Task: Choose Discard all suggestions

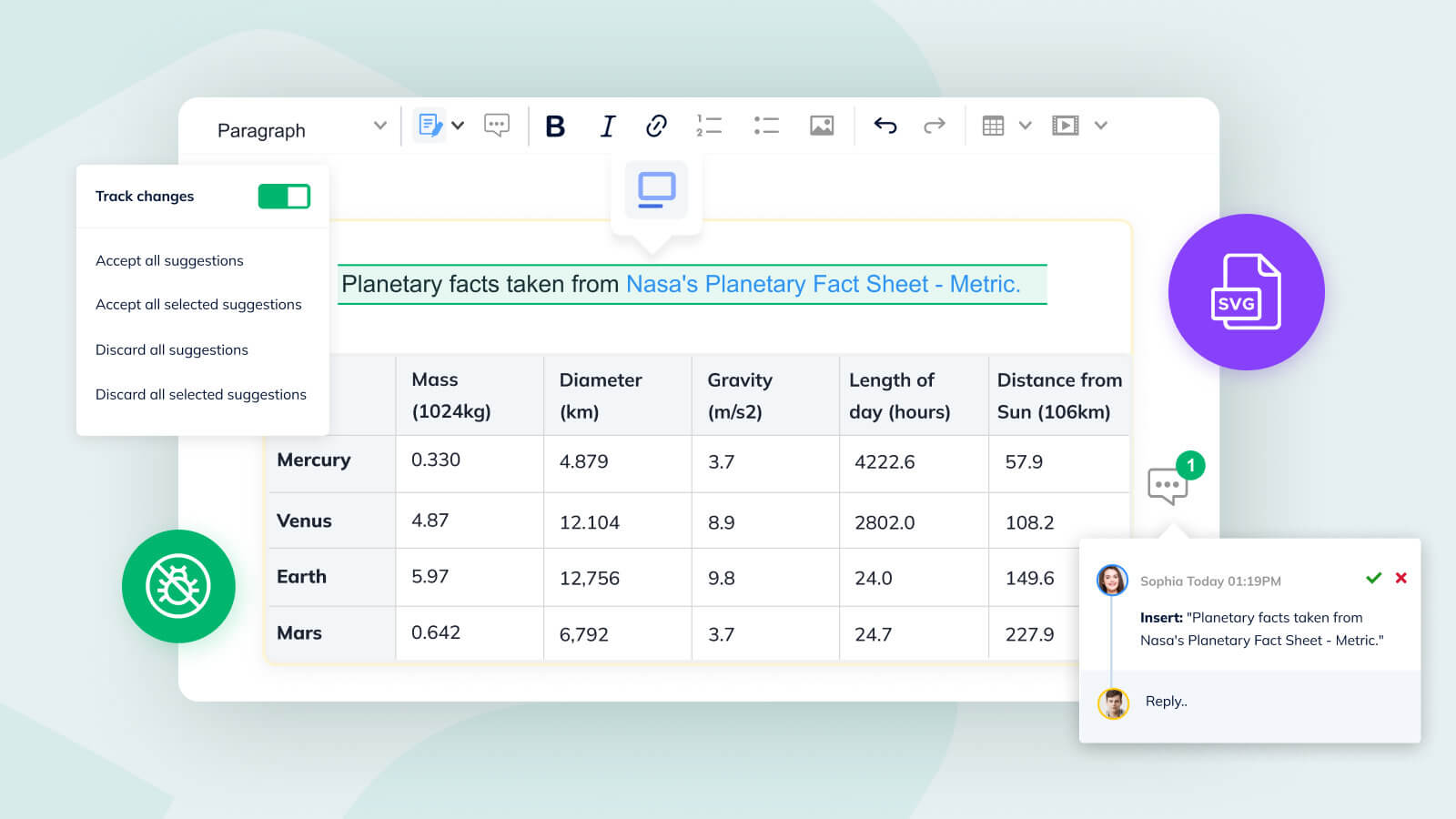Action: (172, 349)
